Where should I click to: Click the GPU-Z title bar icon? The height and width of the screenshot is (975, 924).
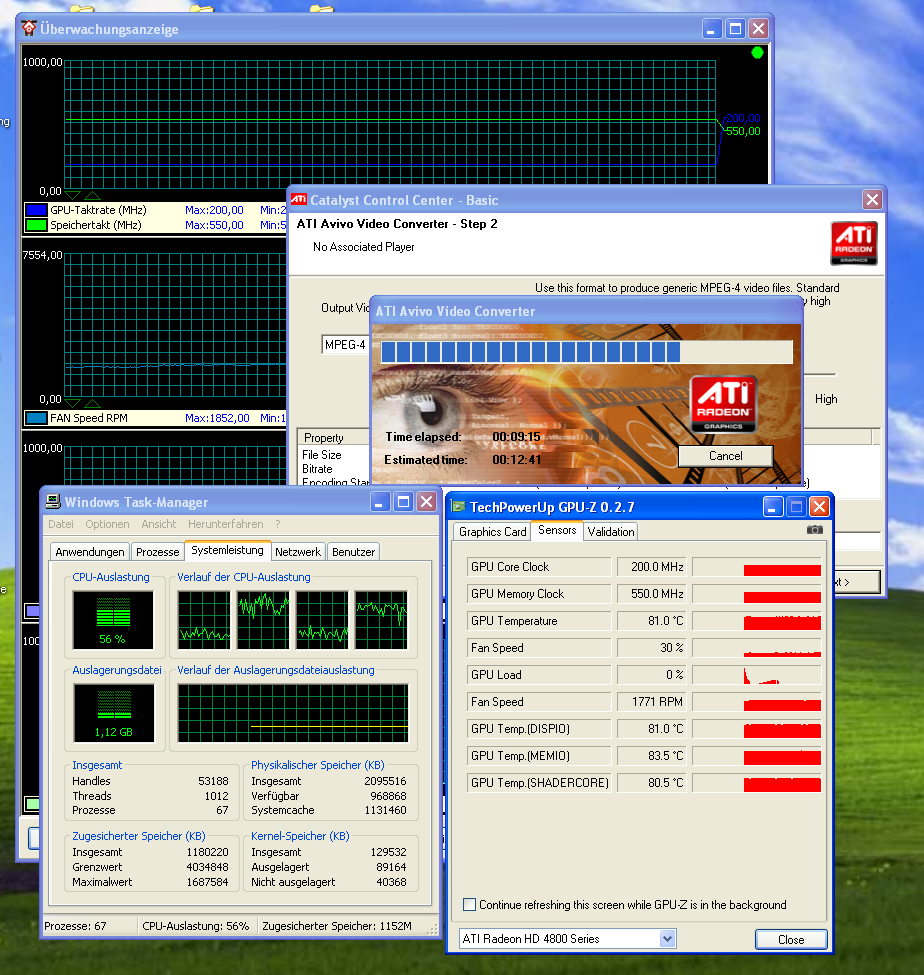click(459, 507)
